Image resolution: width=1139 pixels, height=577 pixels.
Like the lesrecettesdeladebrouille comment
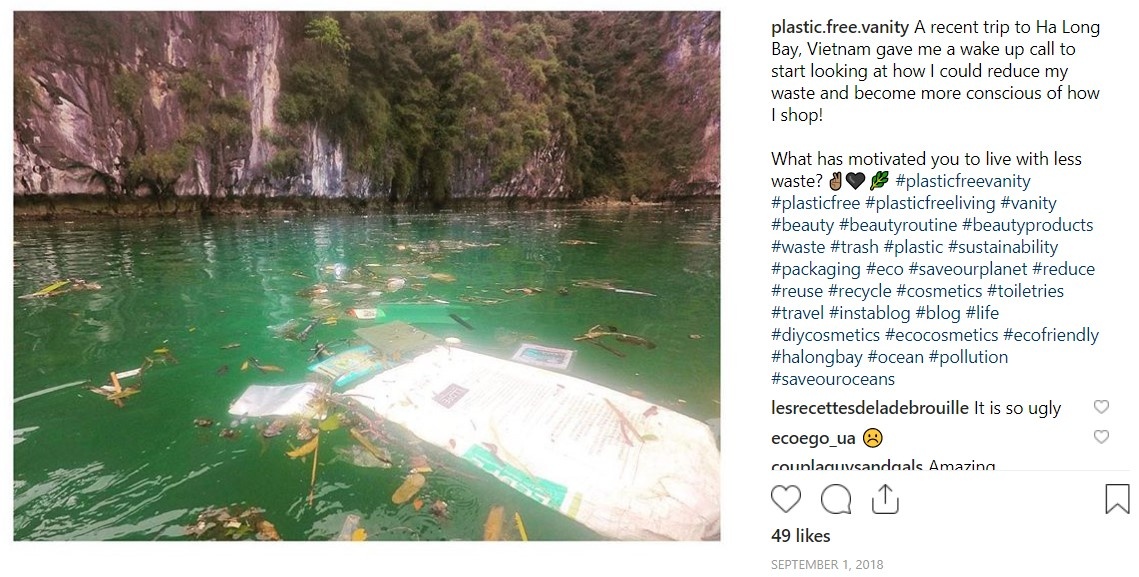click(1101, 407)
